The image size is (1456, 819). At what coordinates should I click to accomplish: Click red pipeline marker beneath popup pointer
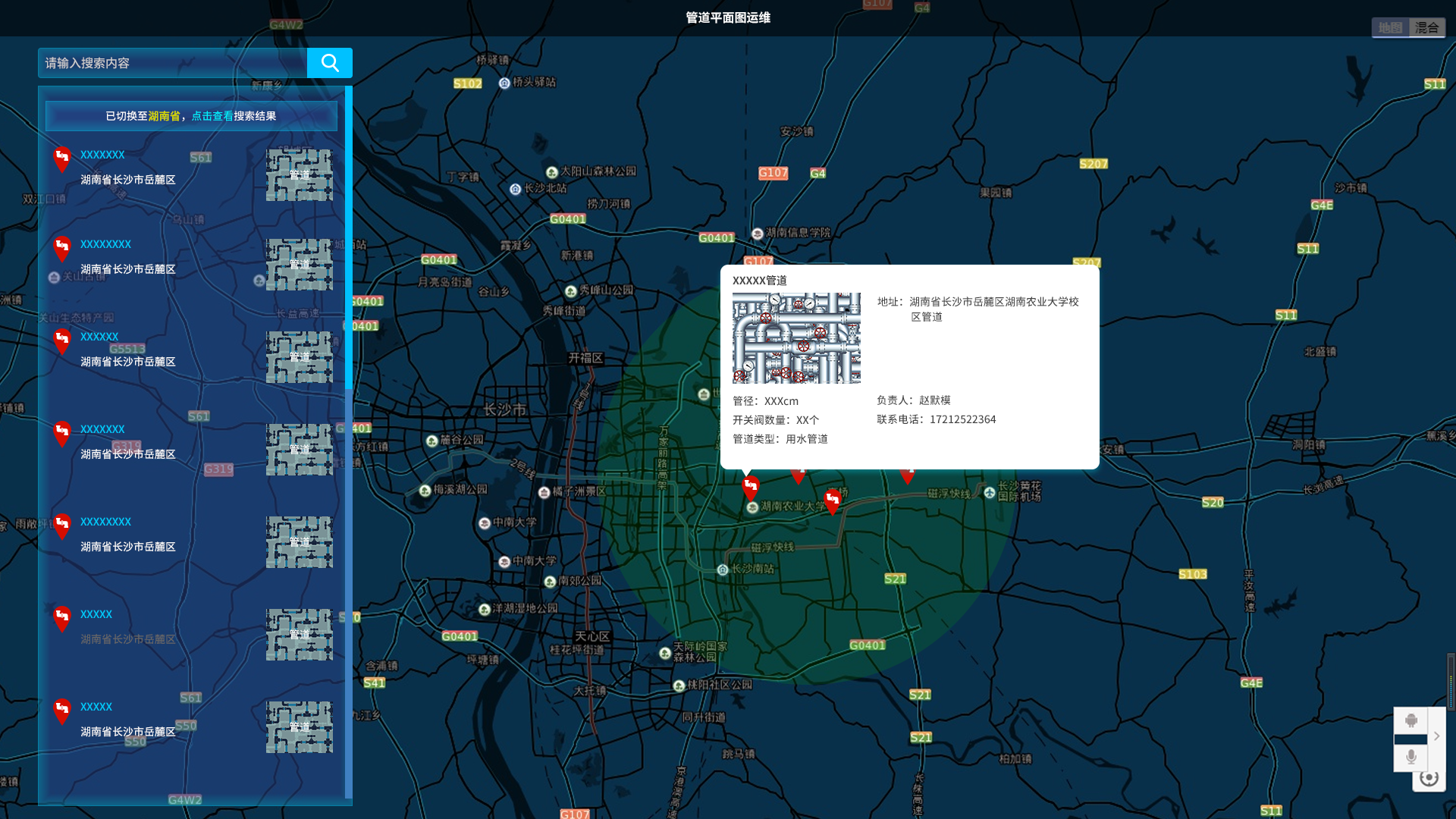coord(751,488)
